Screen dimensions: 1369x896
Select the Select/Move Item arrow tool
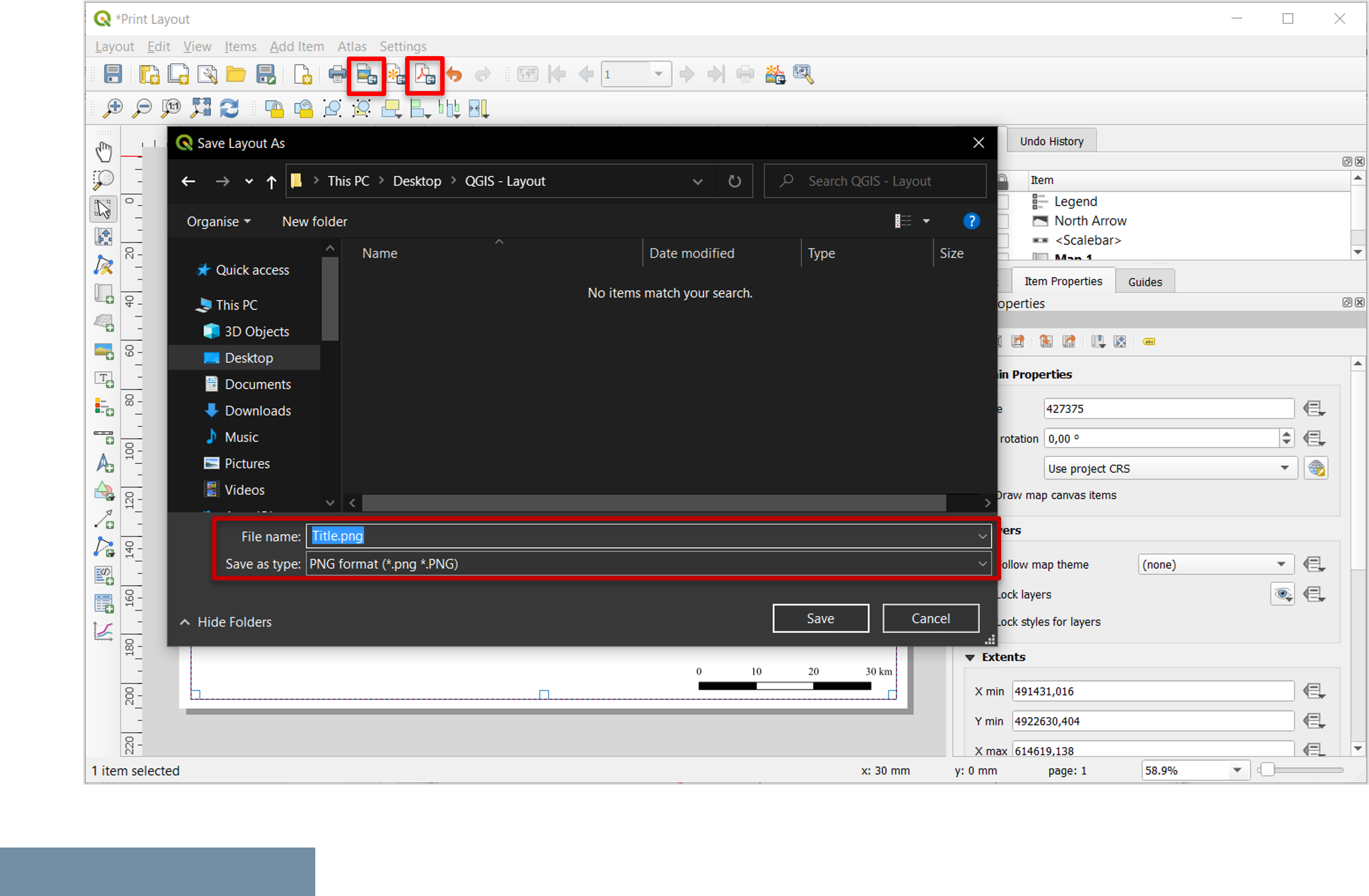point(104,209)
